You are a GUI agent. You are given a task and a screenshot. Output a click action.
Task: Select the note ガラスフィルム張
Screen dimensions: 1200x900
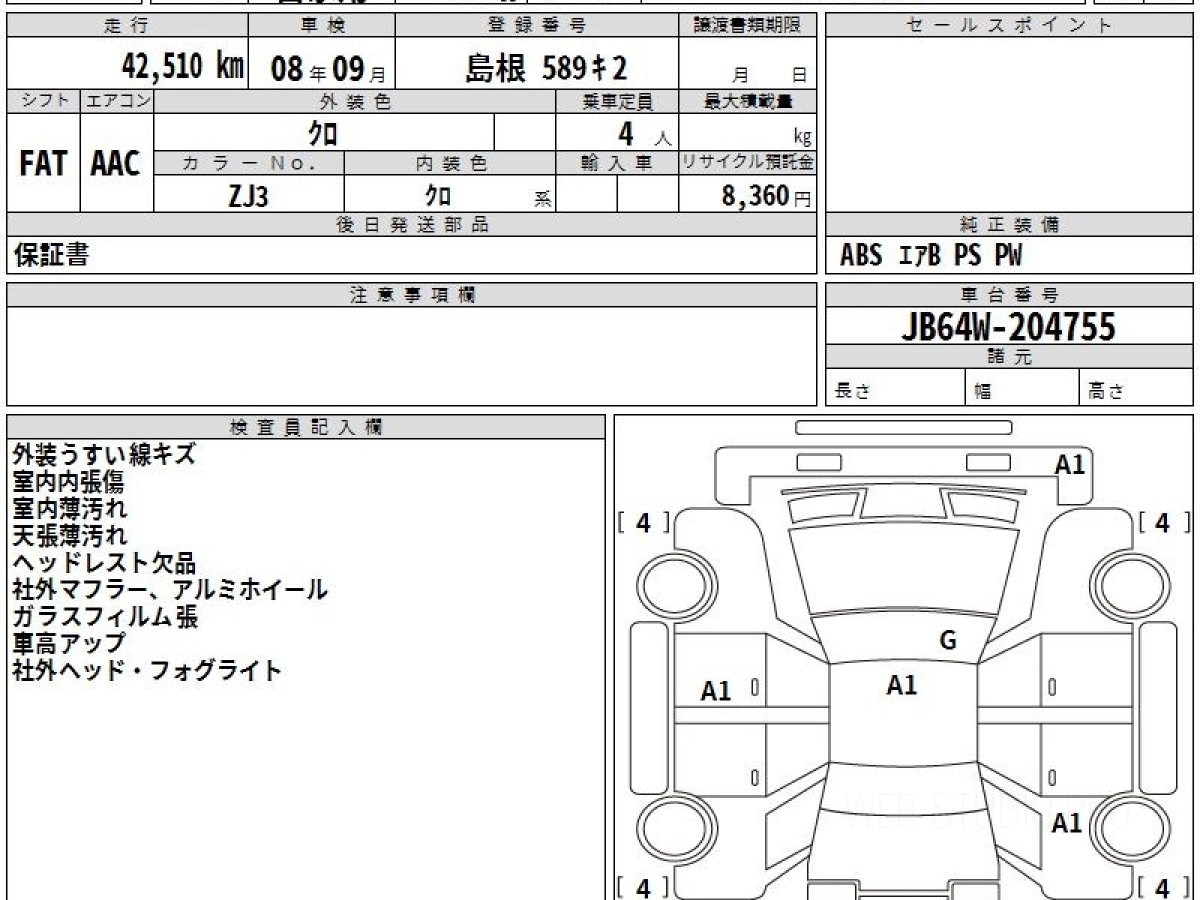coord(106,617)
